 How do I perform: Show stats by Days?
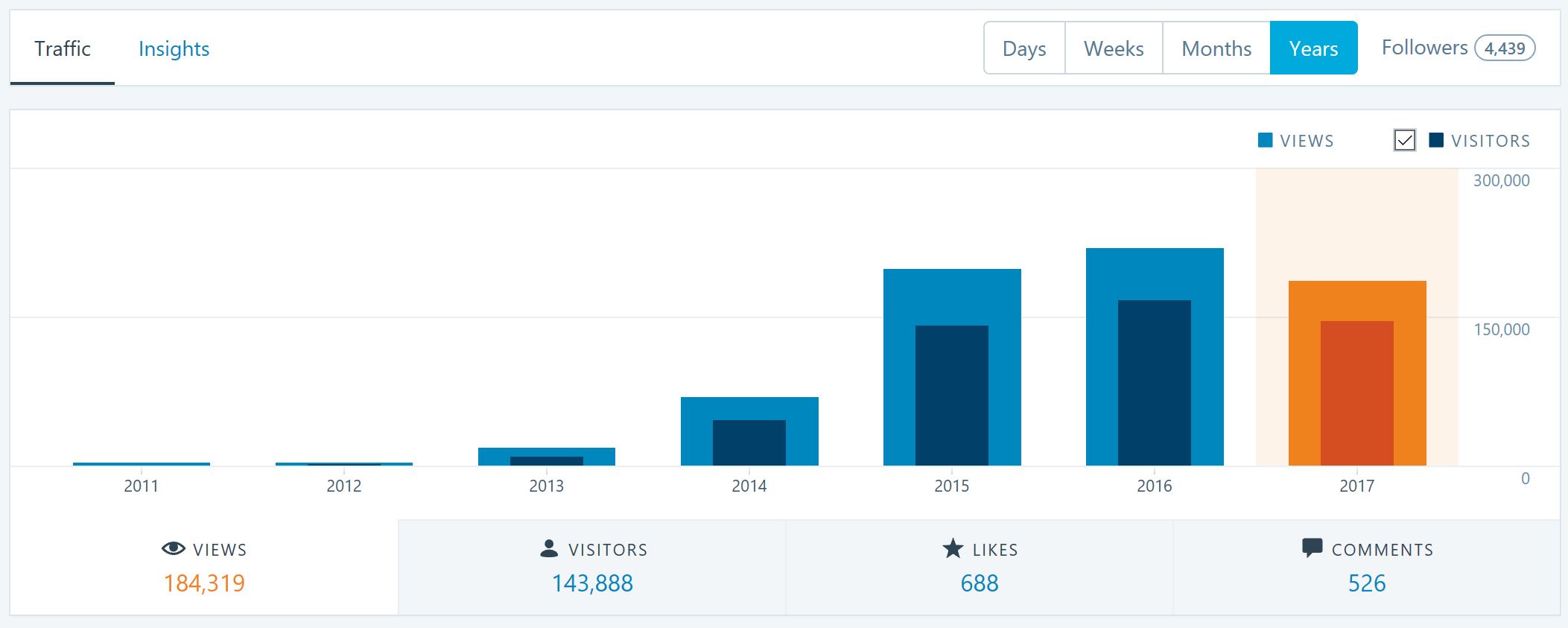[1024, 48]
